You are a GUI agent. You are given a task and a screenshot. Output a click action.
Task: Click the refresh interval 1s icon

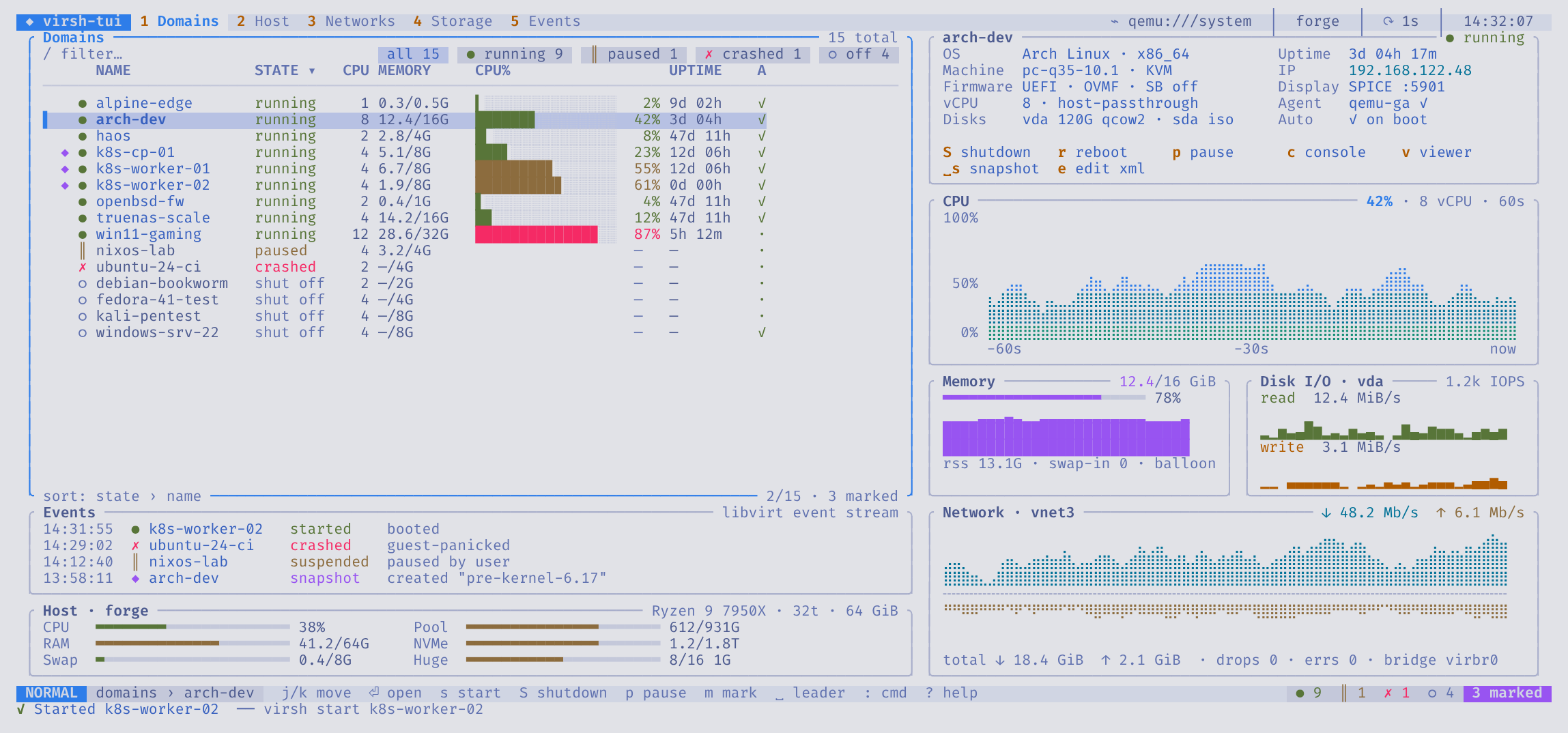(x=1388, y=21)
